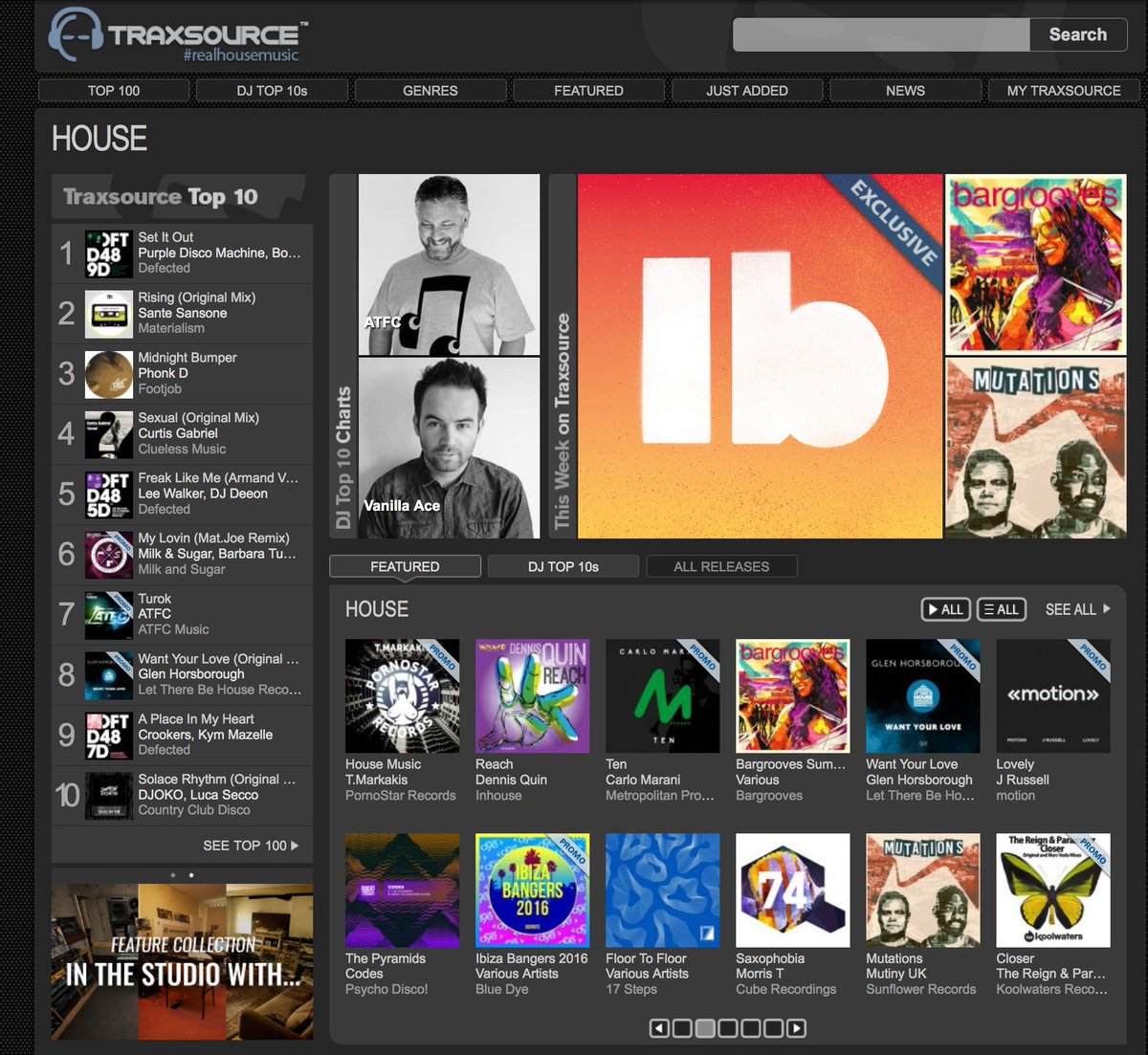
Task: Open ATFC DJ chart photo
Action: tap(449, 264)
